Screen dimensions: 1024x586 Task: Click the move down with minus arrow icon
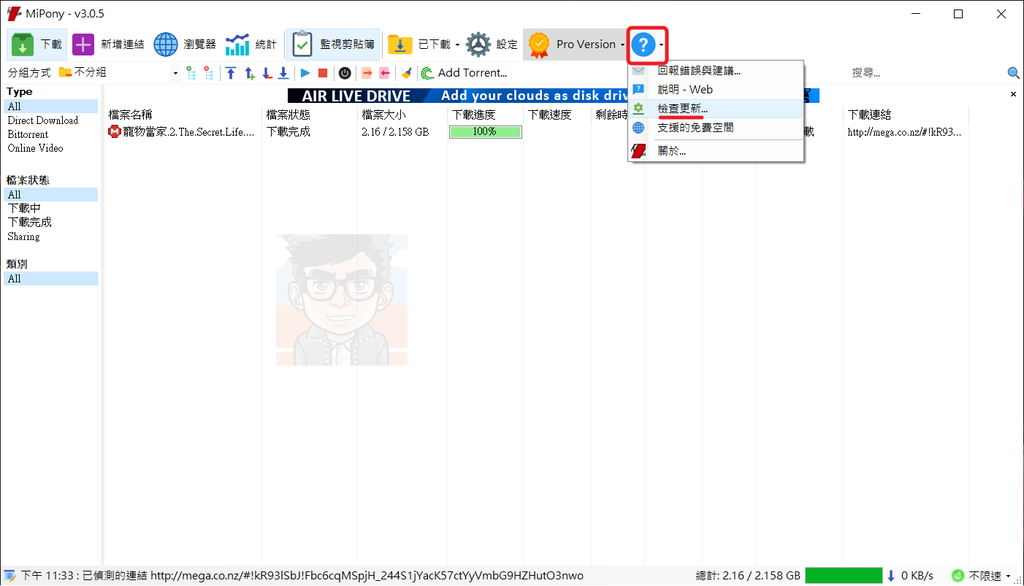[x=266, y=73]
